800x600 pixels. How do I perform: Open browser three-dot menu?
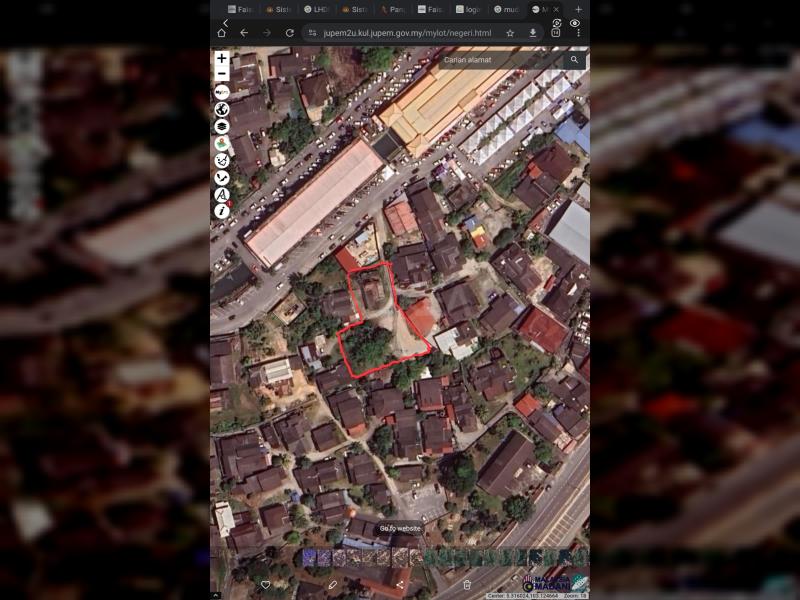(x=578, y=33)
